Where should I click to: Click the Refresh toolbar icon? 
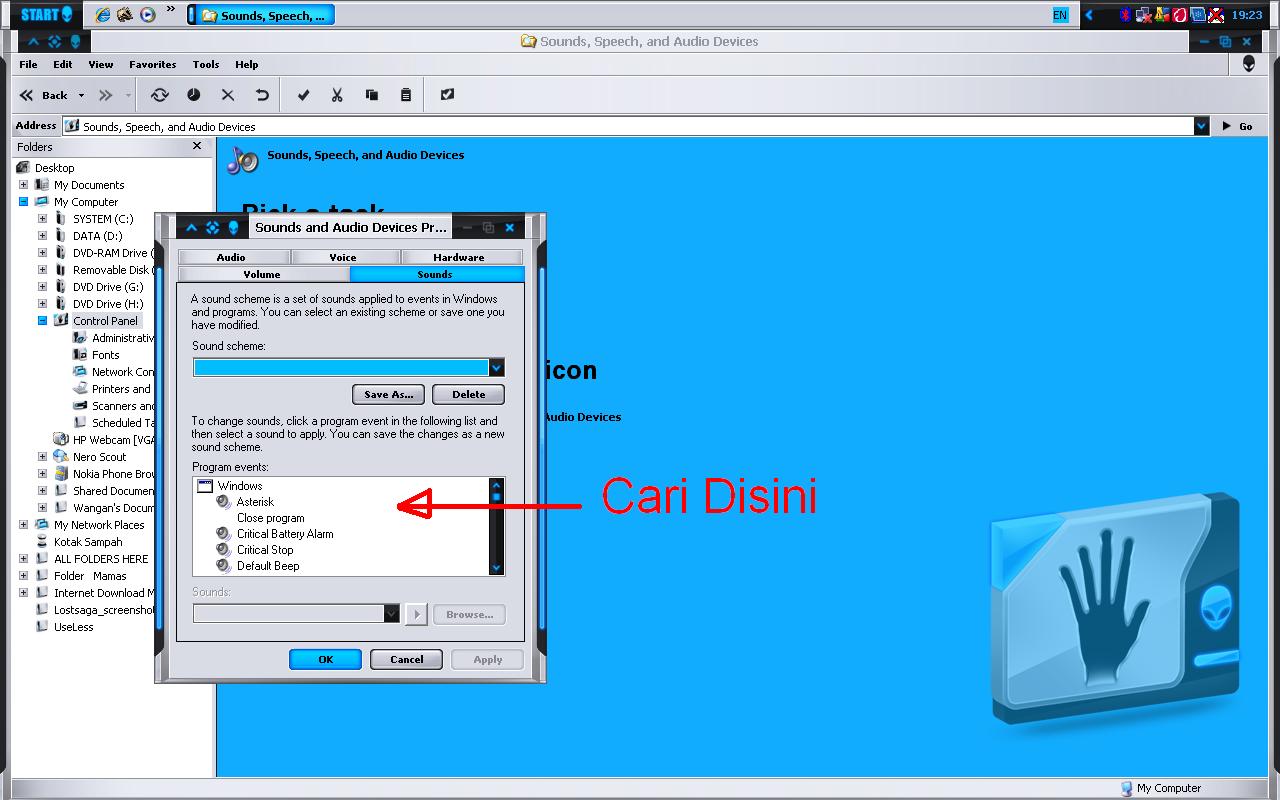tap(160, 94)
